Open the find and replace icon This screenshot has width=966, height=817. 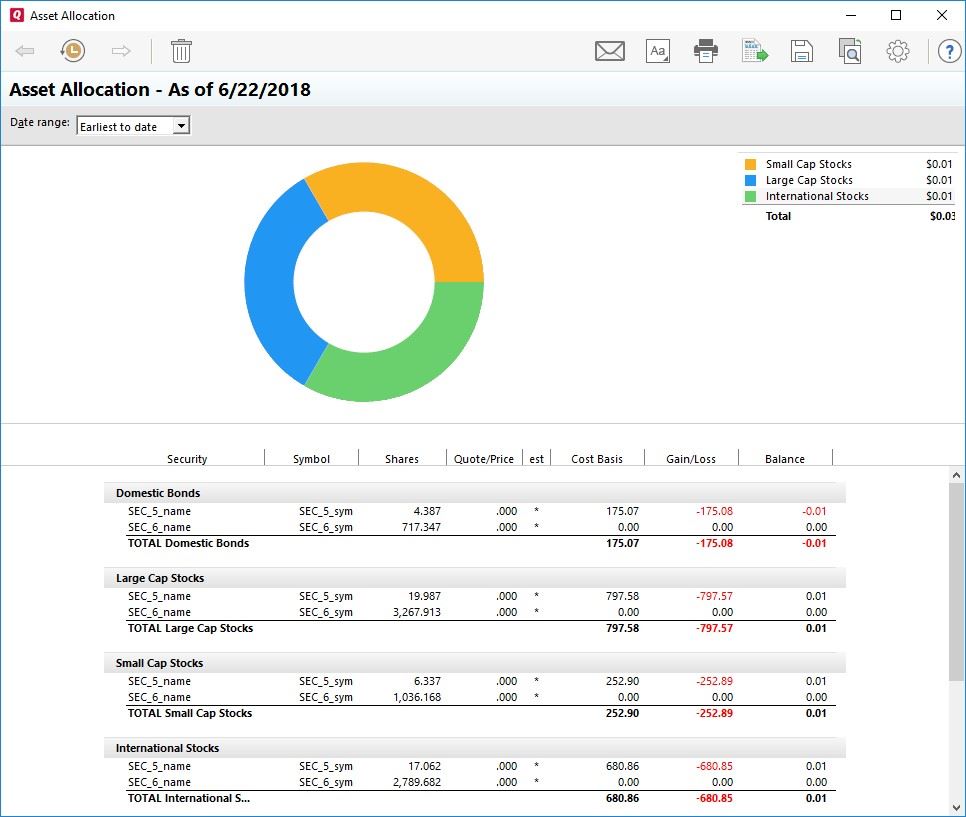[850, 51]
